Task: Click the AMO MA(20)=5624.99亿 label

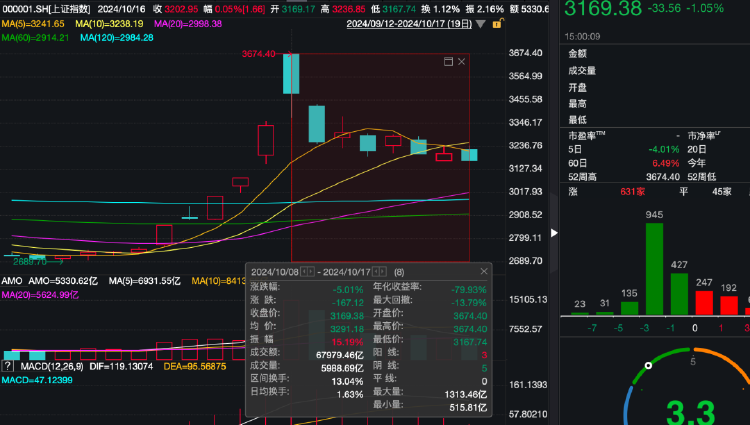Action: (40, 295)
